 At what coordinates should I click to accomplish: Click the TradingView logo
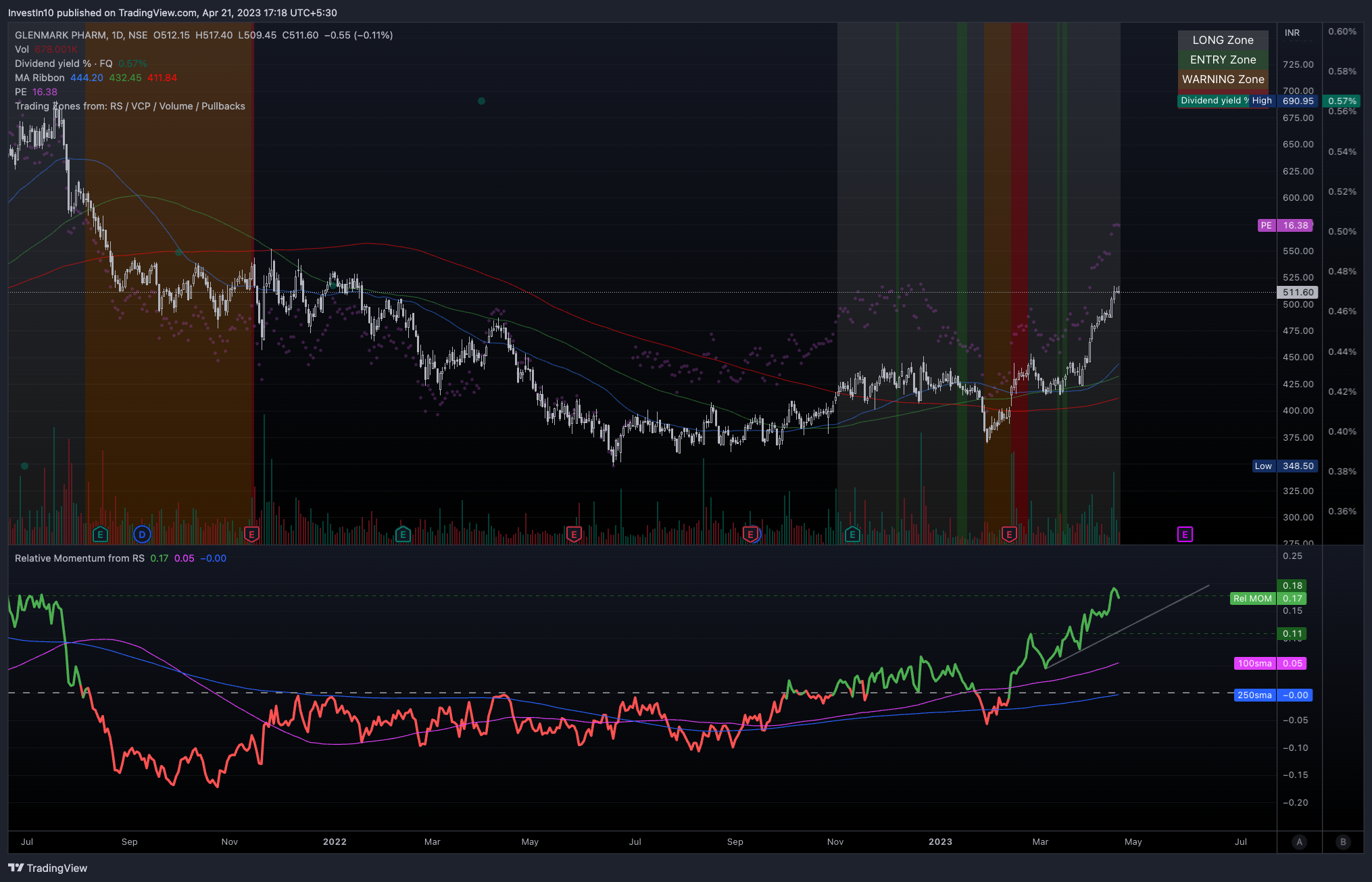(48, 868)
